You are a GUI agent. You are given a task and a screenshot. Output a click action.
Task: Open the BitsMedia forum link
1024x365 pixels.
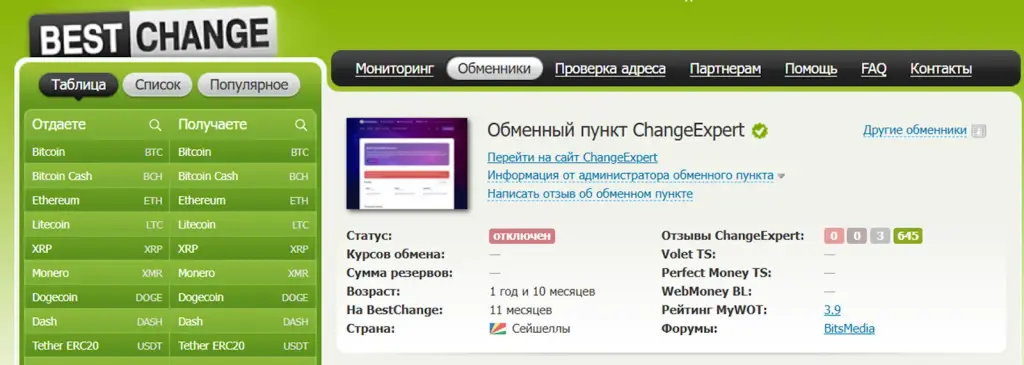(849, 328)
